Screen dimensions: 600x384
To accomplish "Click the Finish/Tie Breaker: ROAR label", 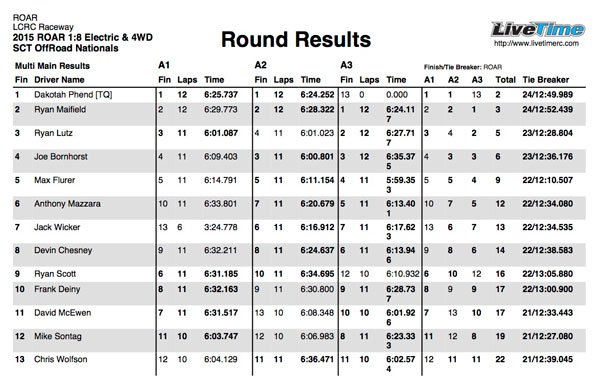I will click(463, 67).
